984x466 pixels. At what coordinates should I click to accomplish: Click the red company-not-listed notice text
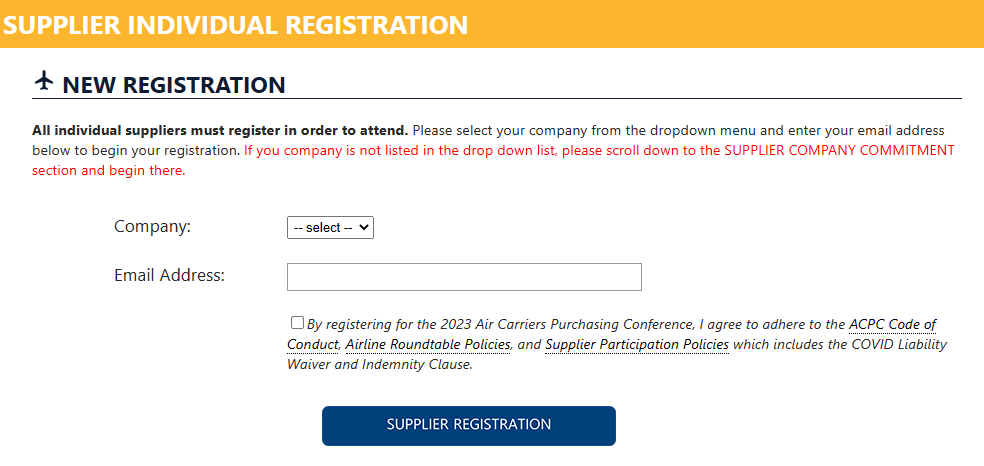(493, 161)
